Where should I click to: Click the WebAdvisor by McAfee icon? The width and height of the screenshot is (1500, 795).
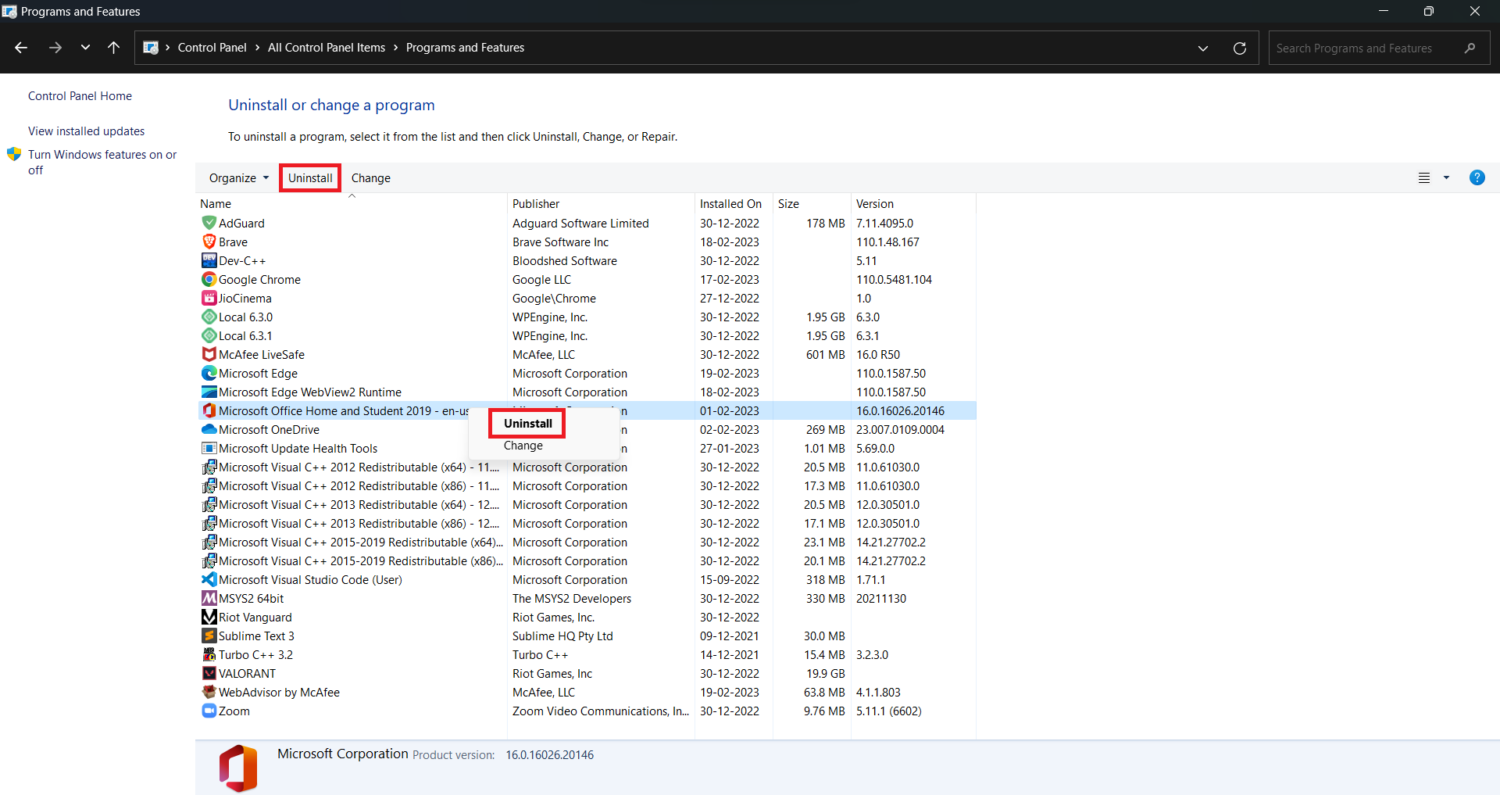209,692
